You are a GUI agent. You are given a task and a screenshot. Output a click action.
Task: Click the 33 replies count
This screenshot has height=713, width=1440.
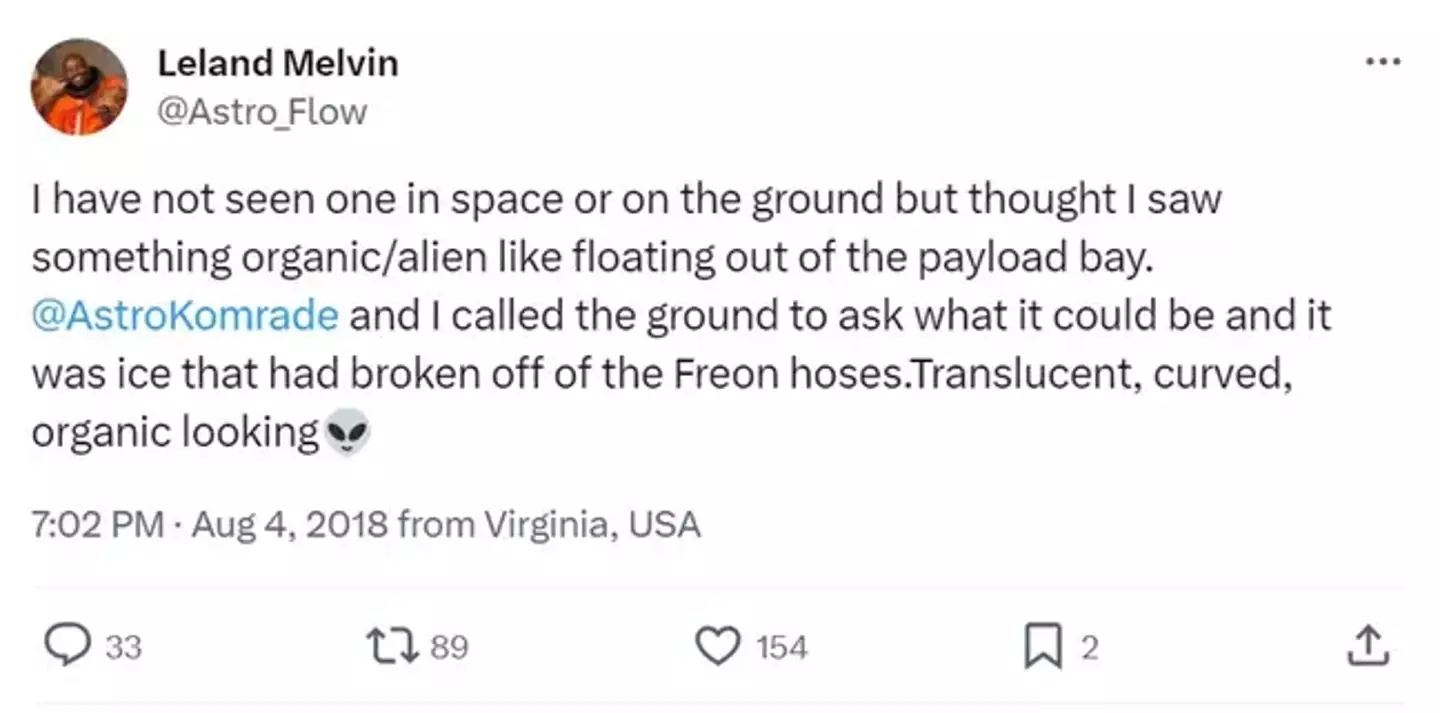(x=123, y=648)
